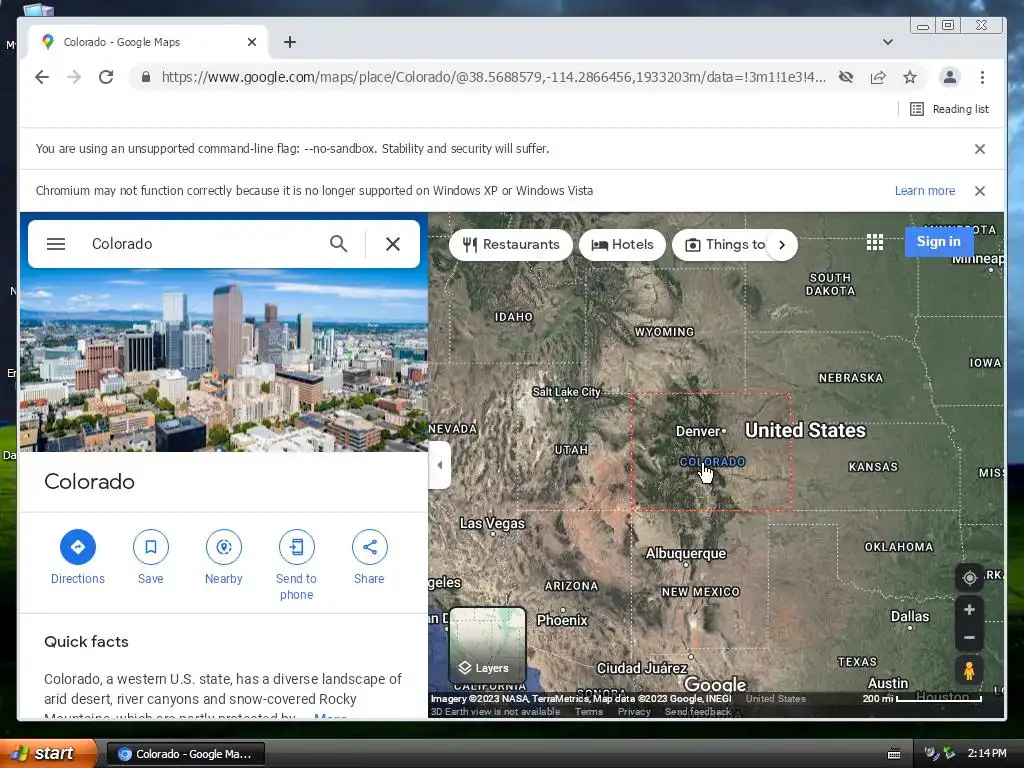Viewport: 1024px width, 768px height.
Task: Open the Windows Start menu
Action: point(47,753)
